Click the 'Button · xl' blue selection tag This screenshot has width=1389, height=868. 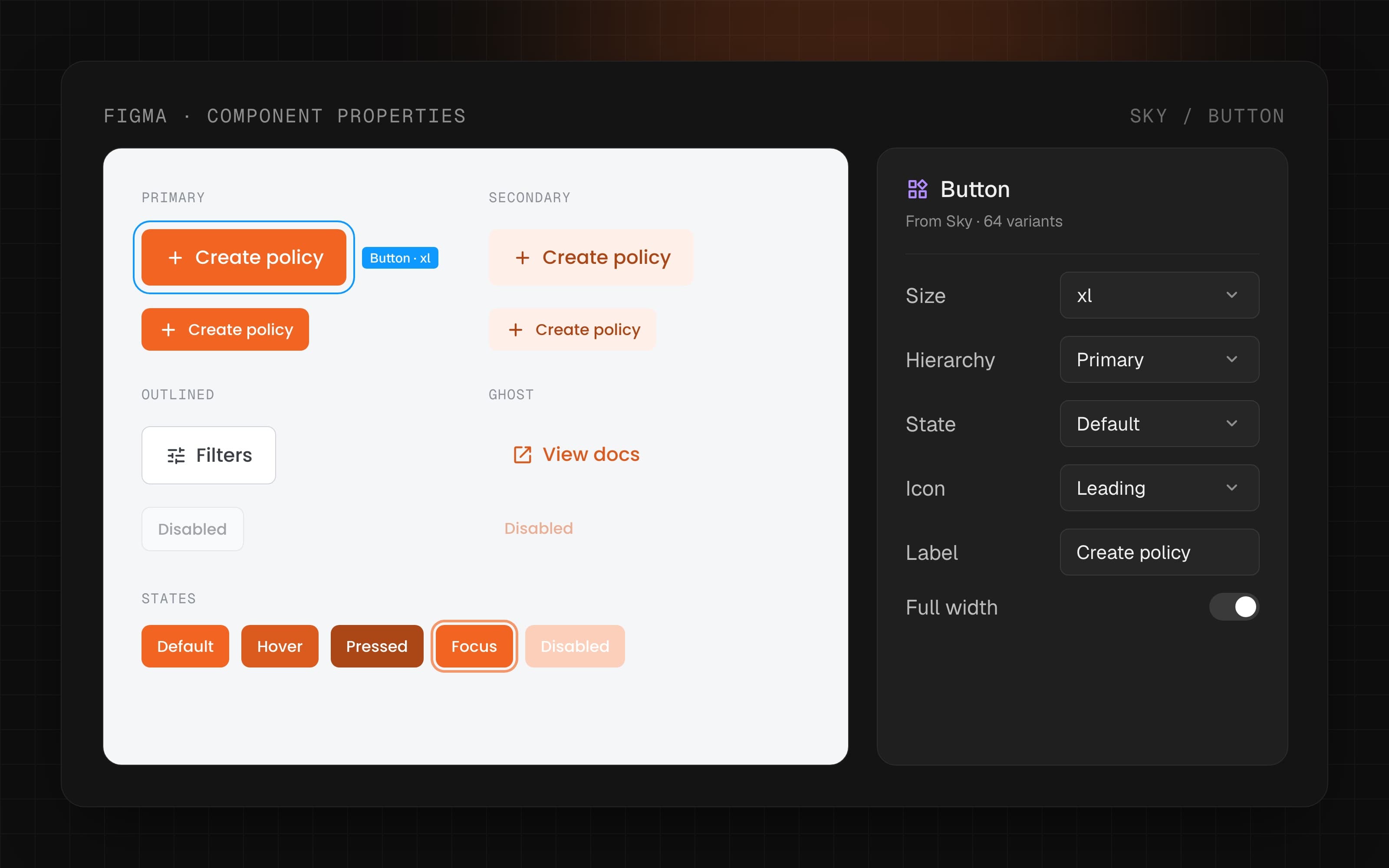tap(400, 258)
